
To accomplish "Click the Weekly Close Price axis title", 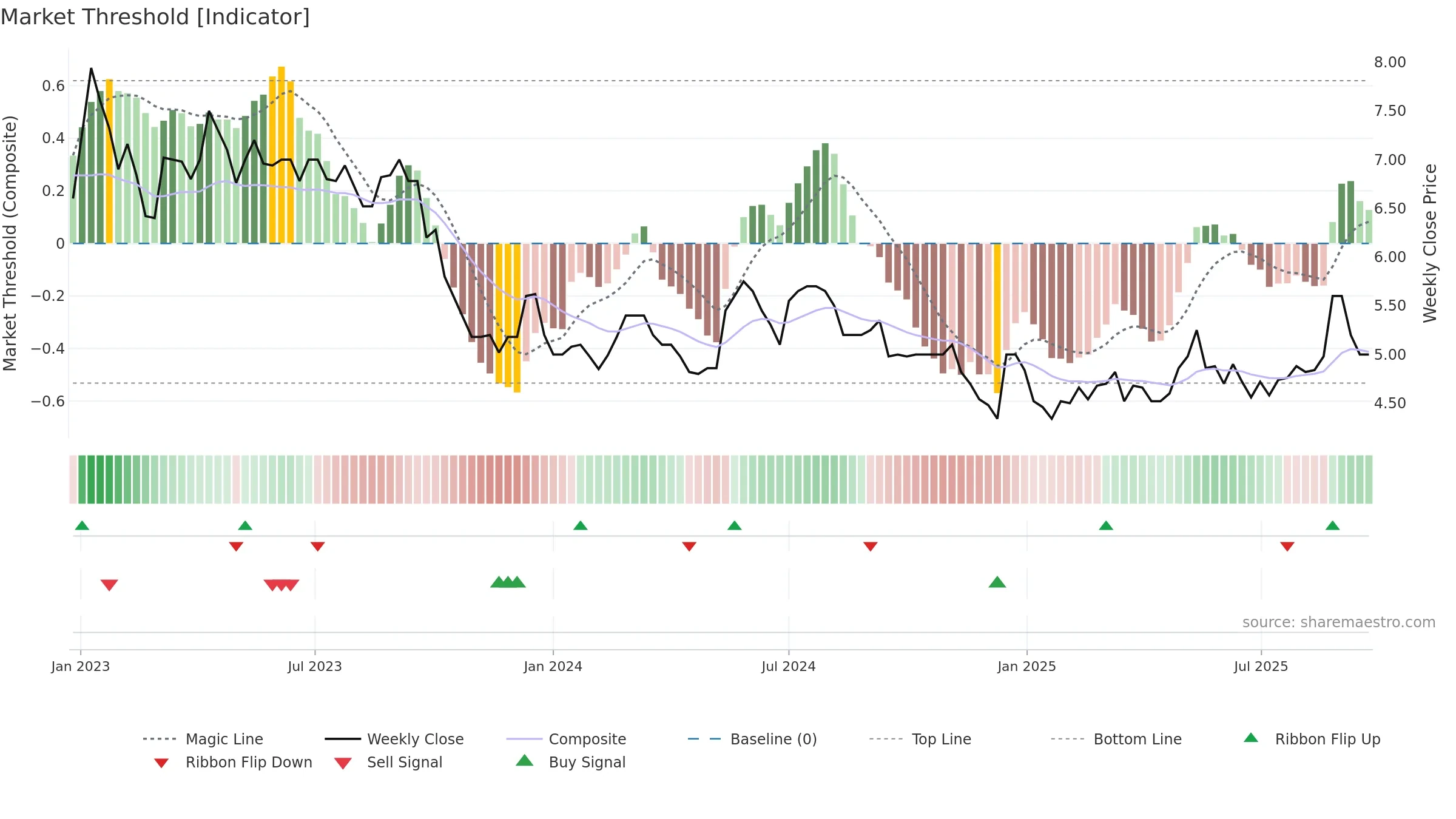I will pyautogui.click(x=1431, y=243).
